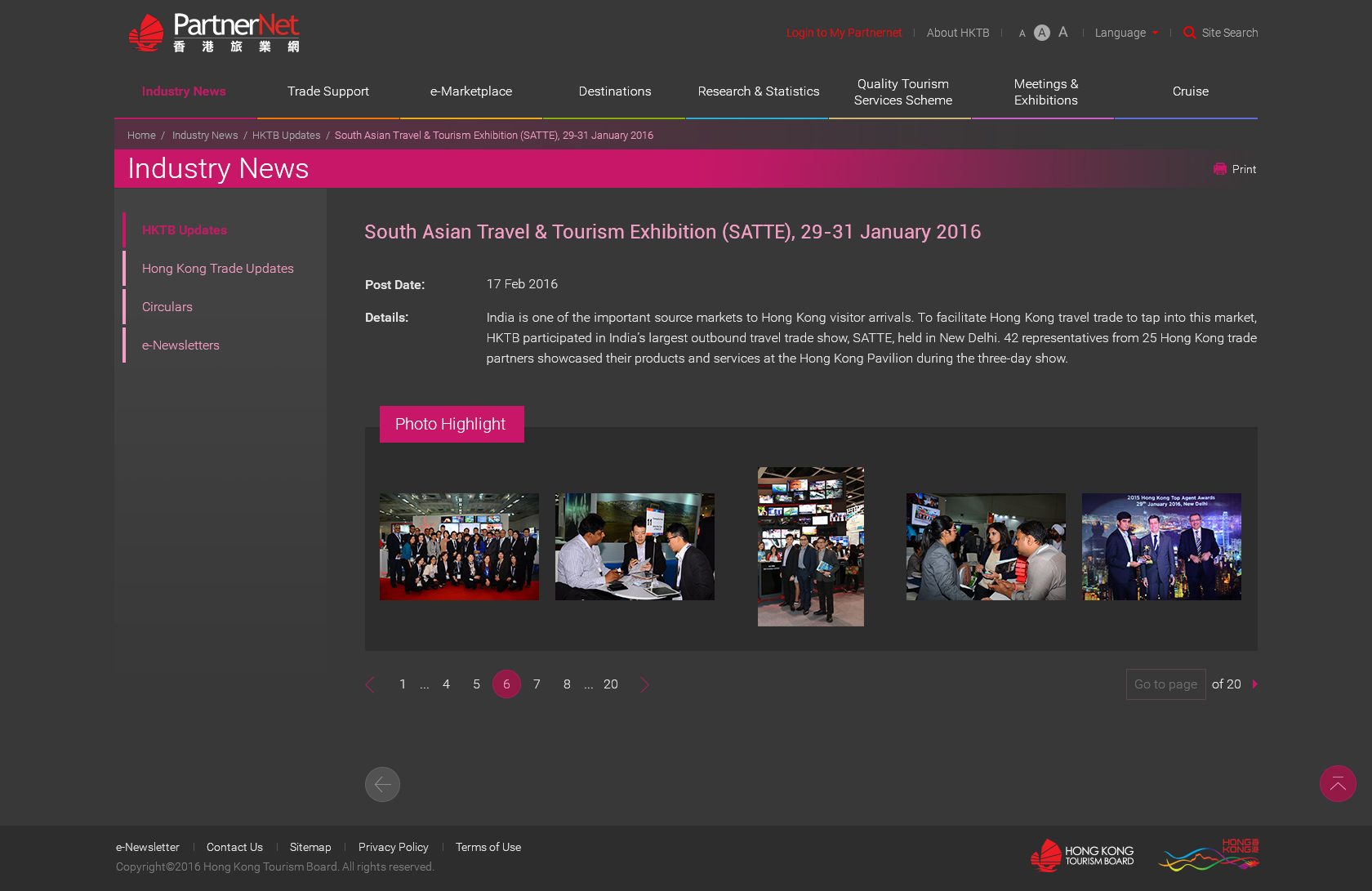This screenshot has width=1372, height=891.
Task: Click the Site Search magnifier icon
Action: coord(1189,33)
